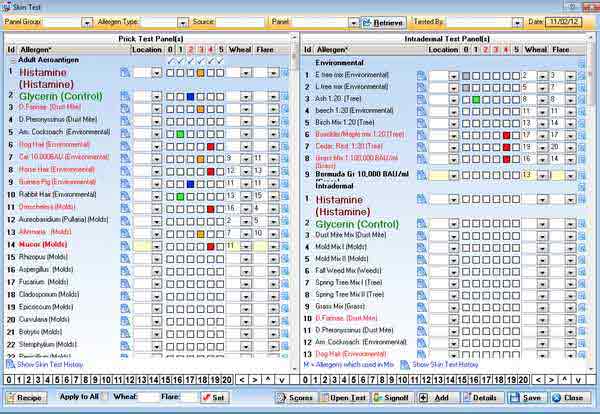Viewport: 600px width, 414px height.
Task: Select score 10 in prick score bar
Action: coord(106,380)
